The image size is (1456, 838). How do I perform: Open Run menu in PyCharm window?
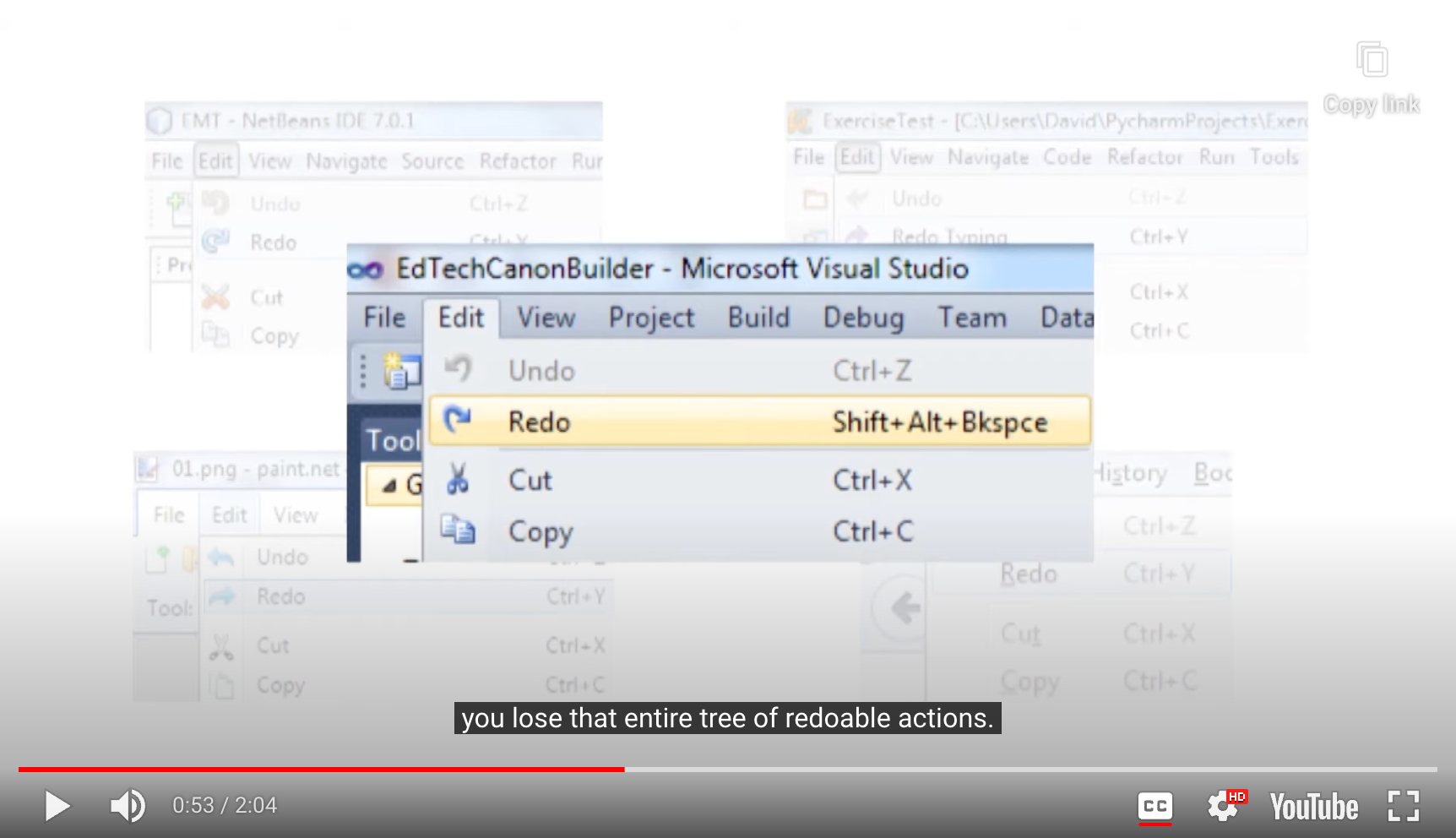[1216, 157]
